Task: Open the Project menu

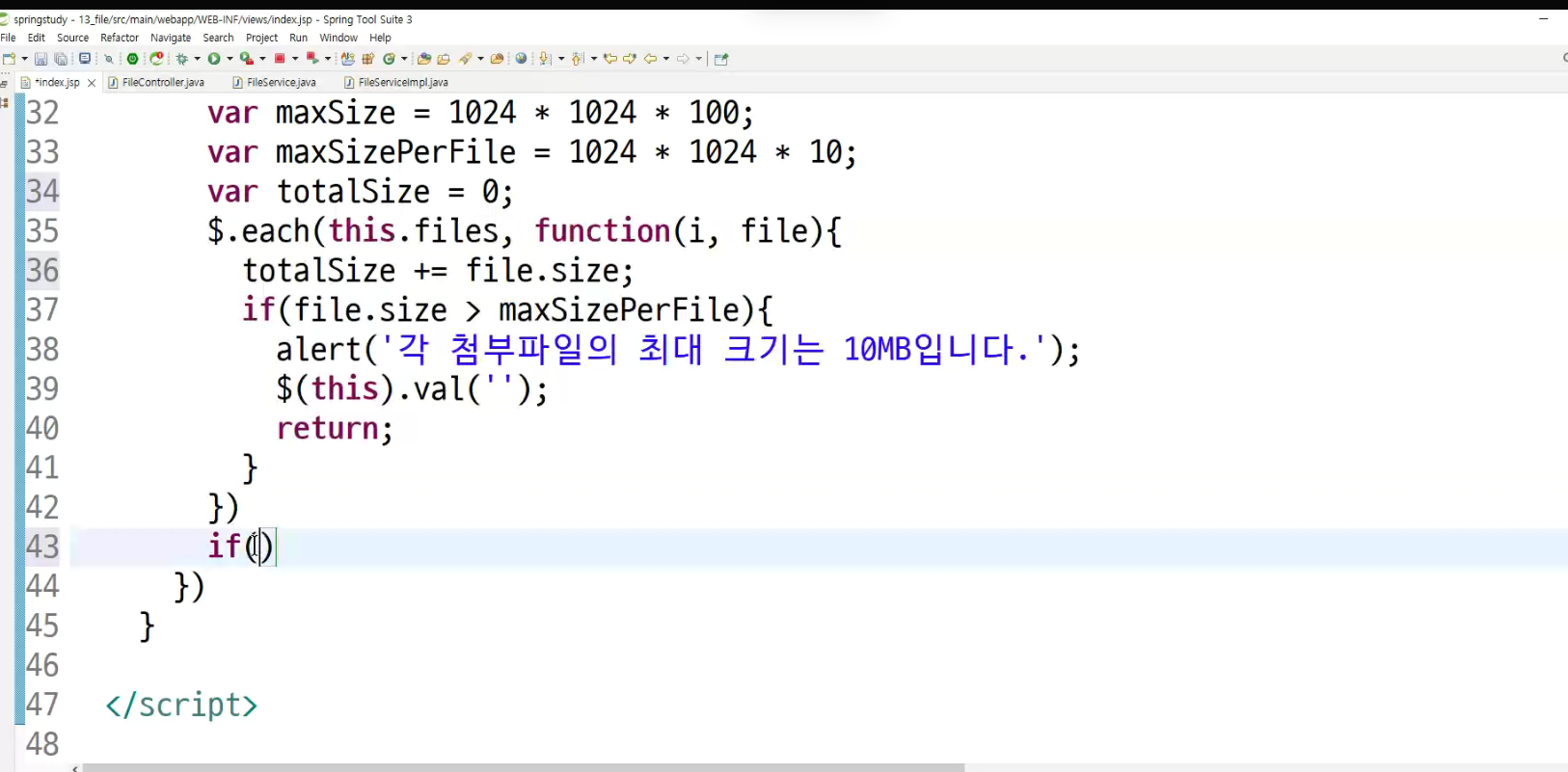Action: point(261,38)
